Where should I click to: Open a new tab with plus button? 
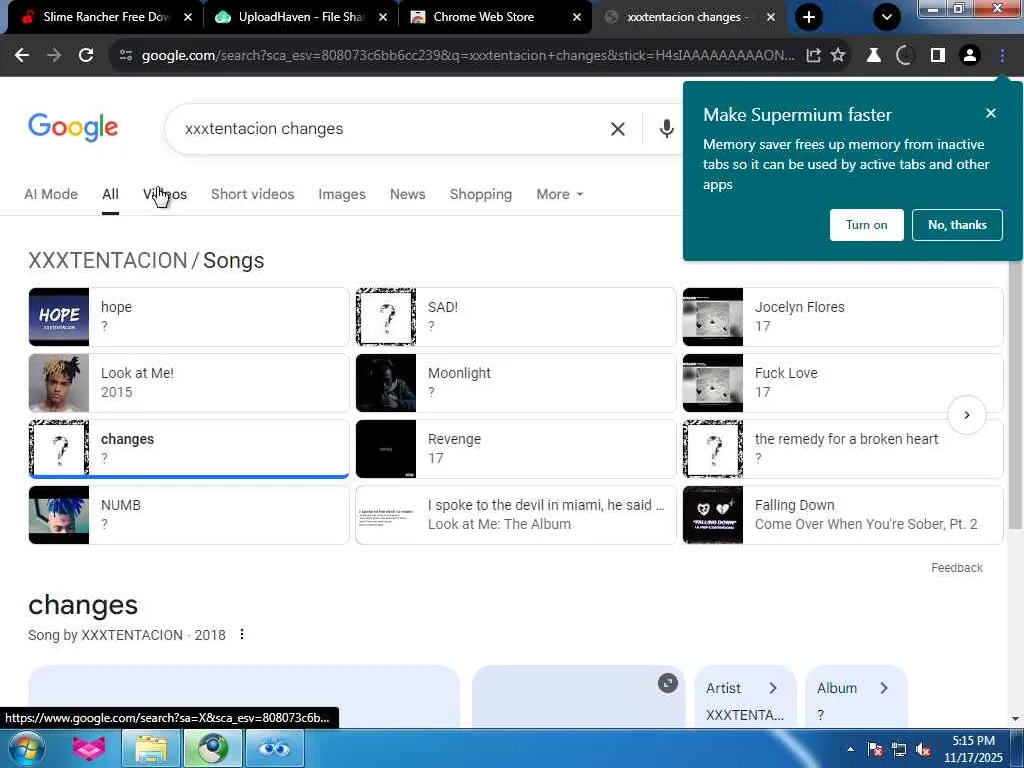pyautogui.click(x=808, y=17)
